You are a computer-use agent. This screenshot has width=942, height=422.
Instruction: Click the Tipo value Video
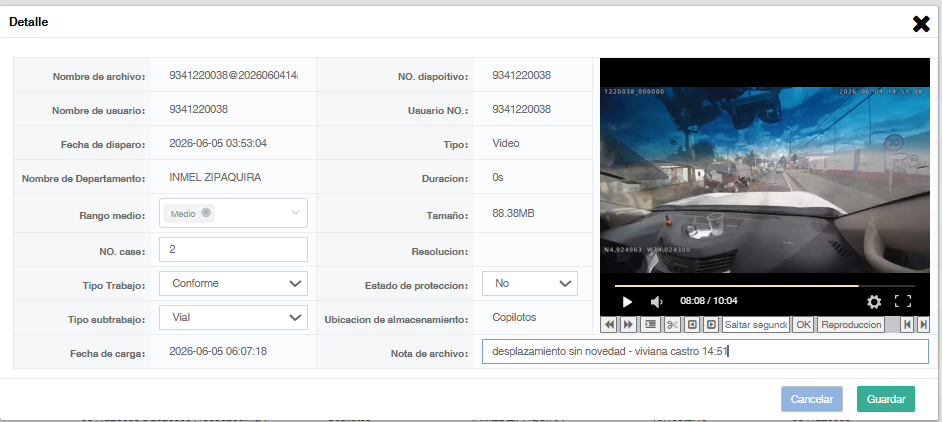[506, 143]
